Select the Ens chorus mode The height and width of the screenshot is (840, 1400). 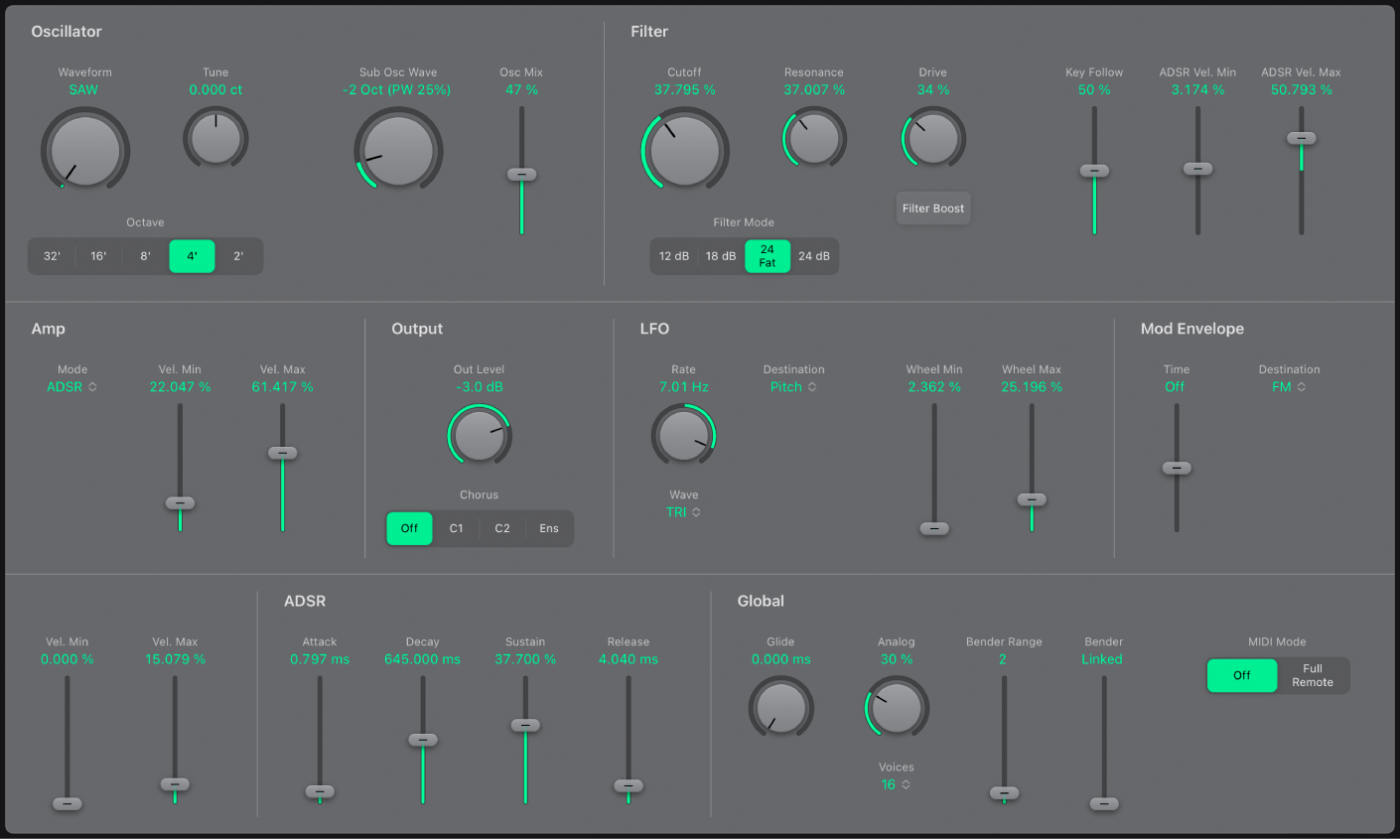(549, 528)
